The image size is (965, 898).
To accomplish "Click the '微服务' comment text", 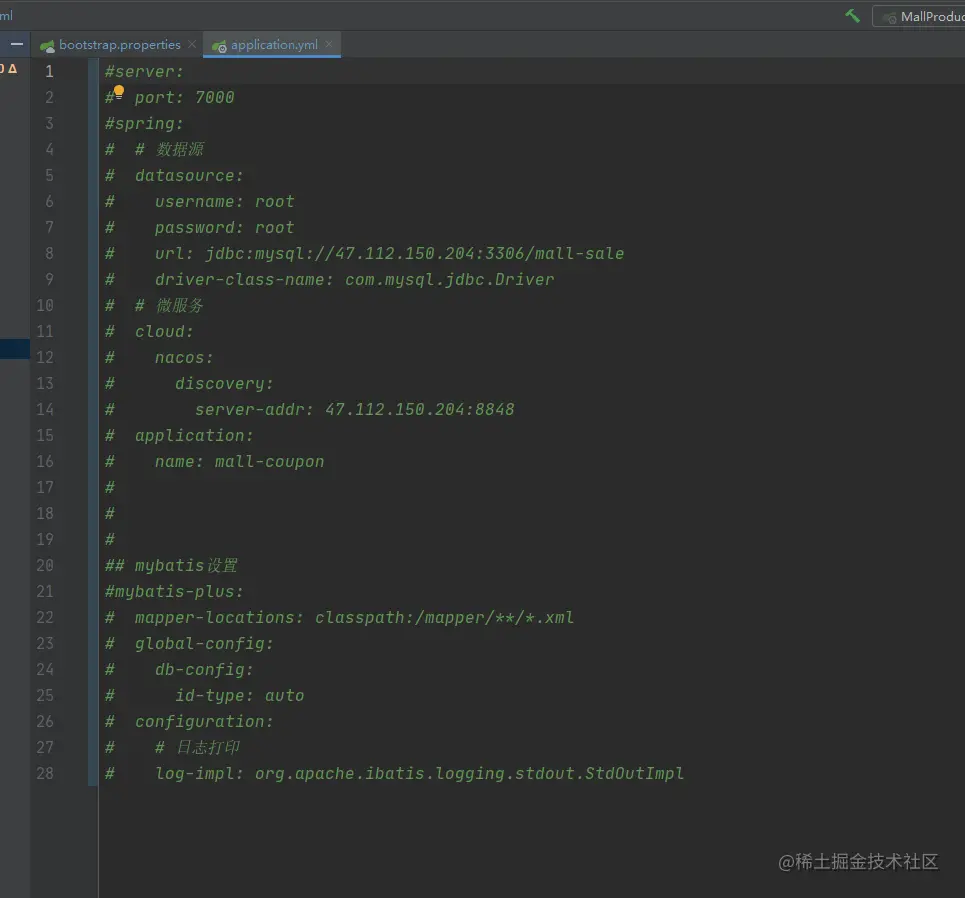I will tap(180, 305).
